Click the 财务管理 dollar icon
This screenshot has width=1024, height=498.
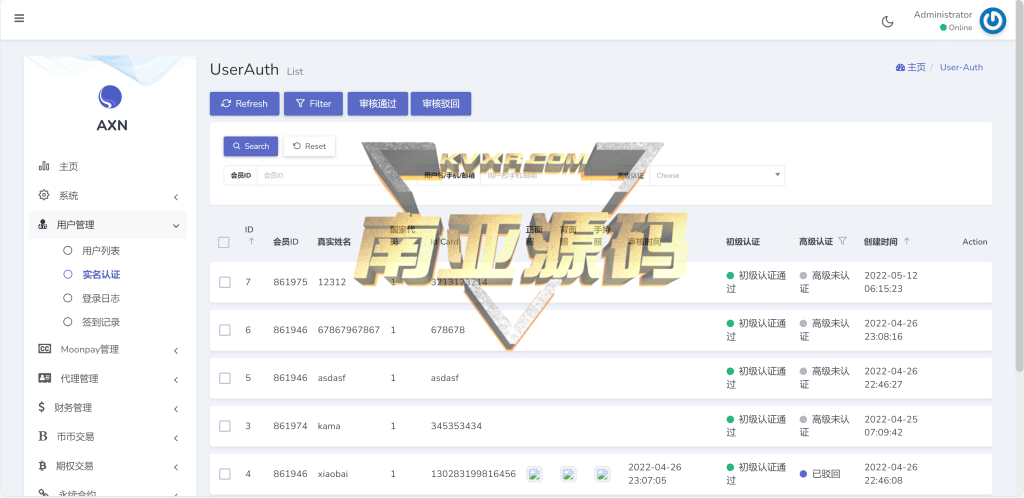pos(42,407)
